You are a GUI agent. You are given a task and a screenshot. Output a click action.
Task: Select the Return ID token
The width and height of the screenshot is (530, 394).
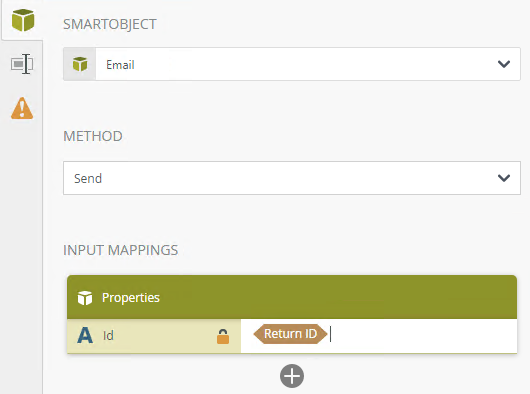290,334
